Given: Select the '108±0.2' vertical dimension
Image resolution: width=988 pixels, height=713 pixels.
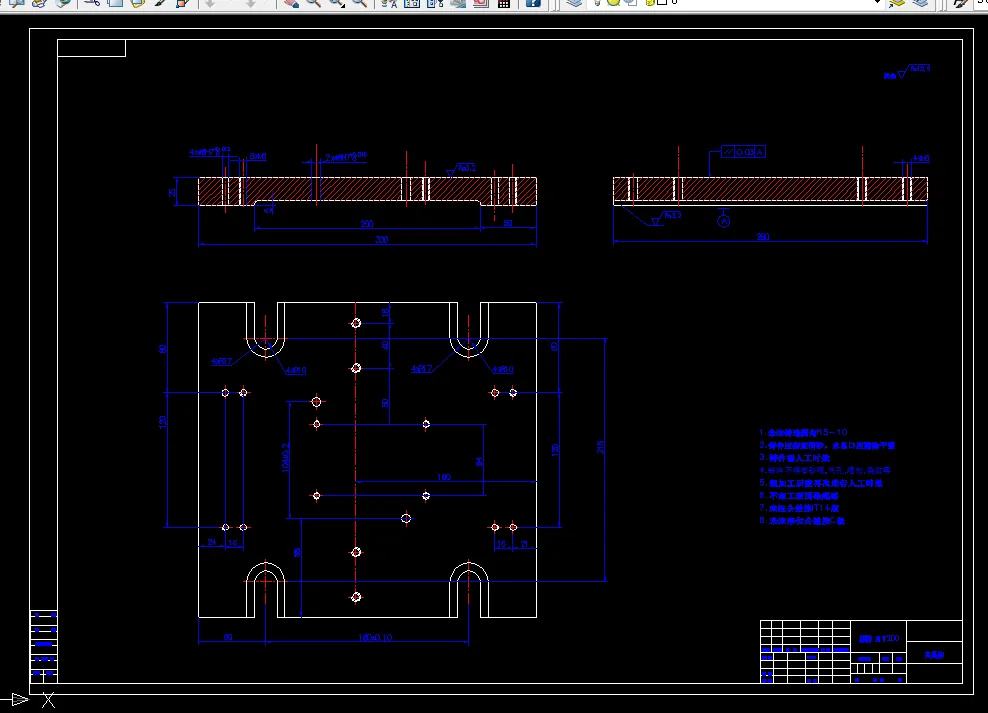Looking at the screenshot, I should (x=285, y=457).
